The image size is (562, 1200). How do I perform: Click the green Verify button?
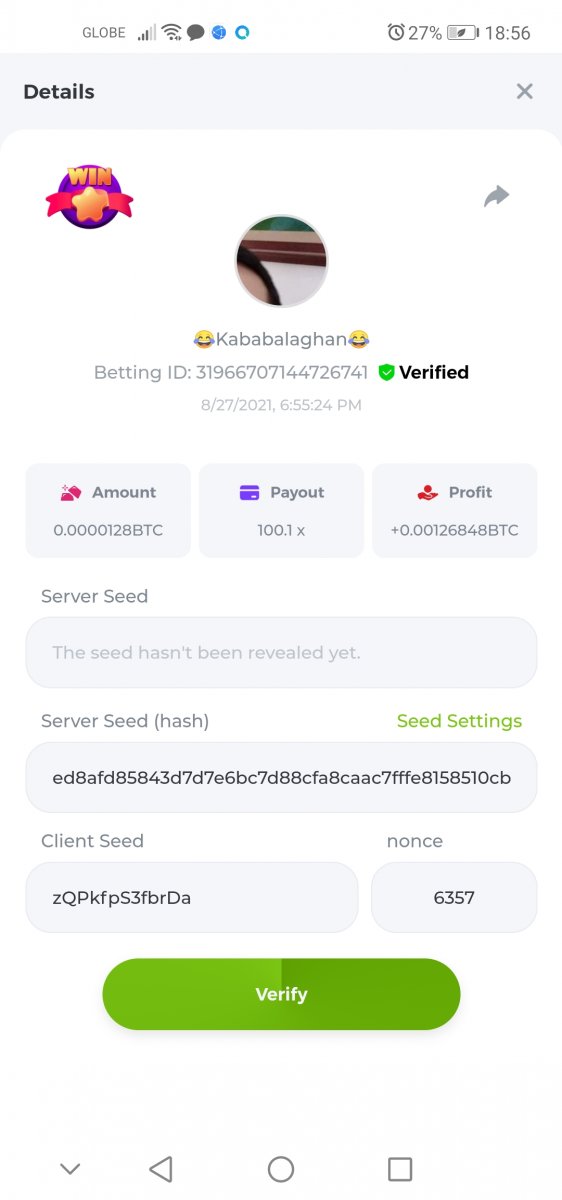[x=281, y=994]
